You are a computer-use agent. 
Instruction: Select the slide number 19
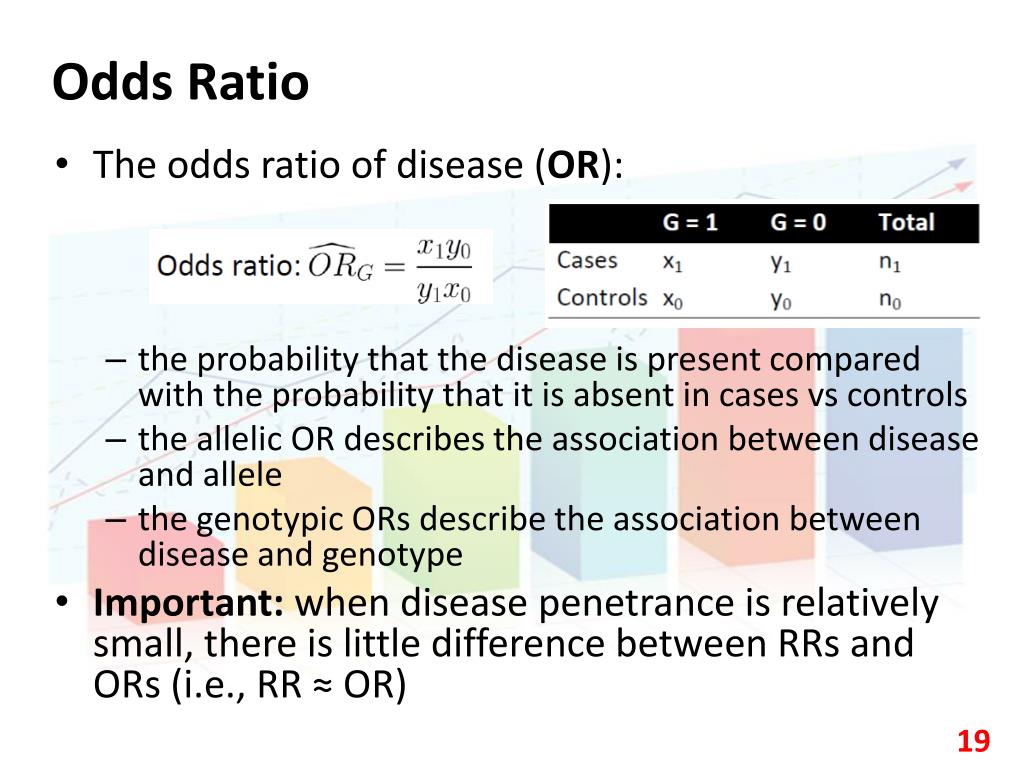(973, 741)
